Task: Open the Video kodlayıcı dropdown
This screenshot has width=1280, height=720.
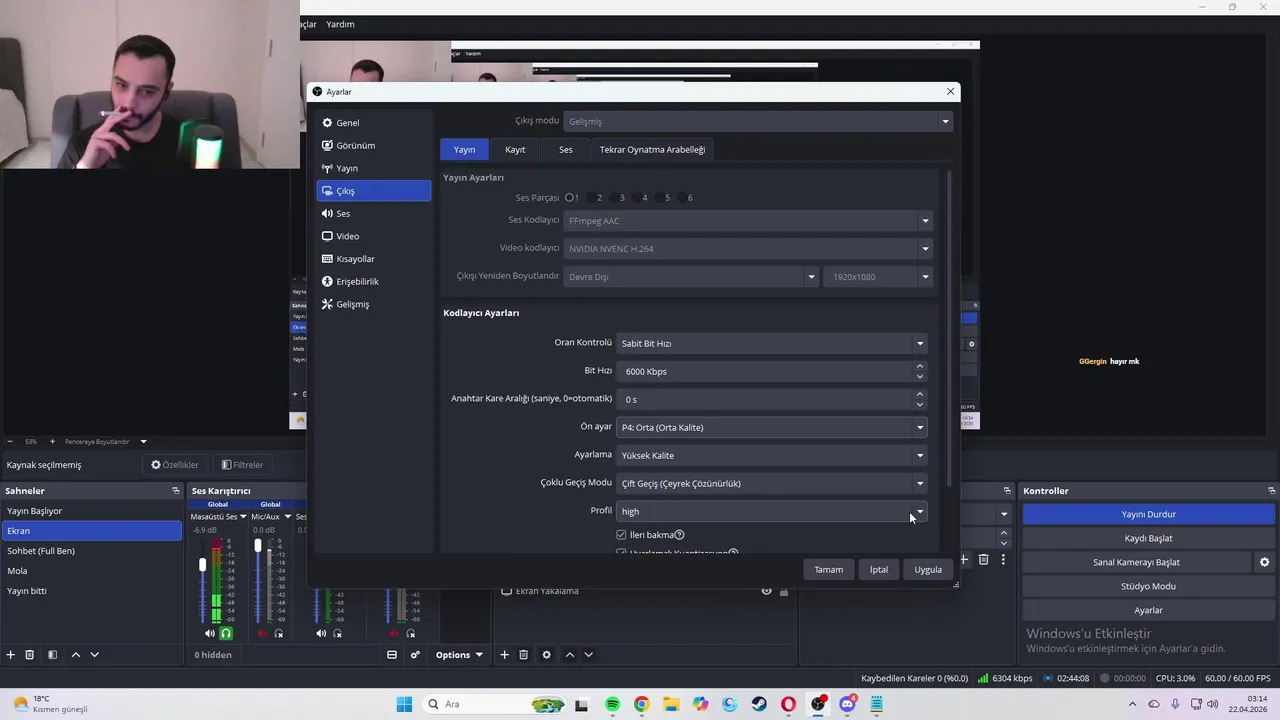Action: click(x=748, y=248)
